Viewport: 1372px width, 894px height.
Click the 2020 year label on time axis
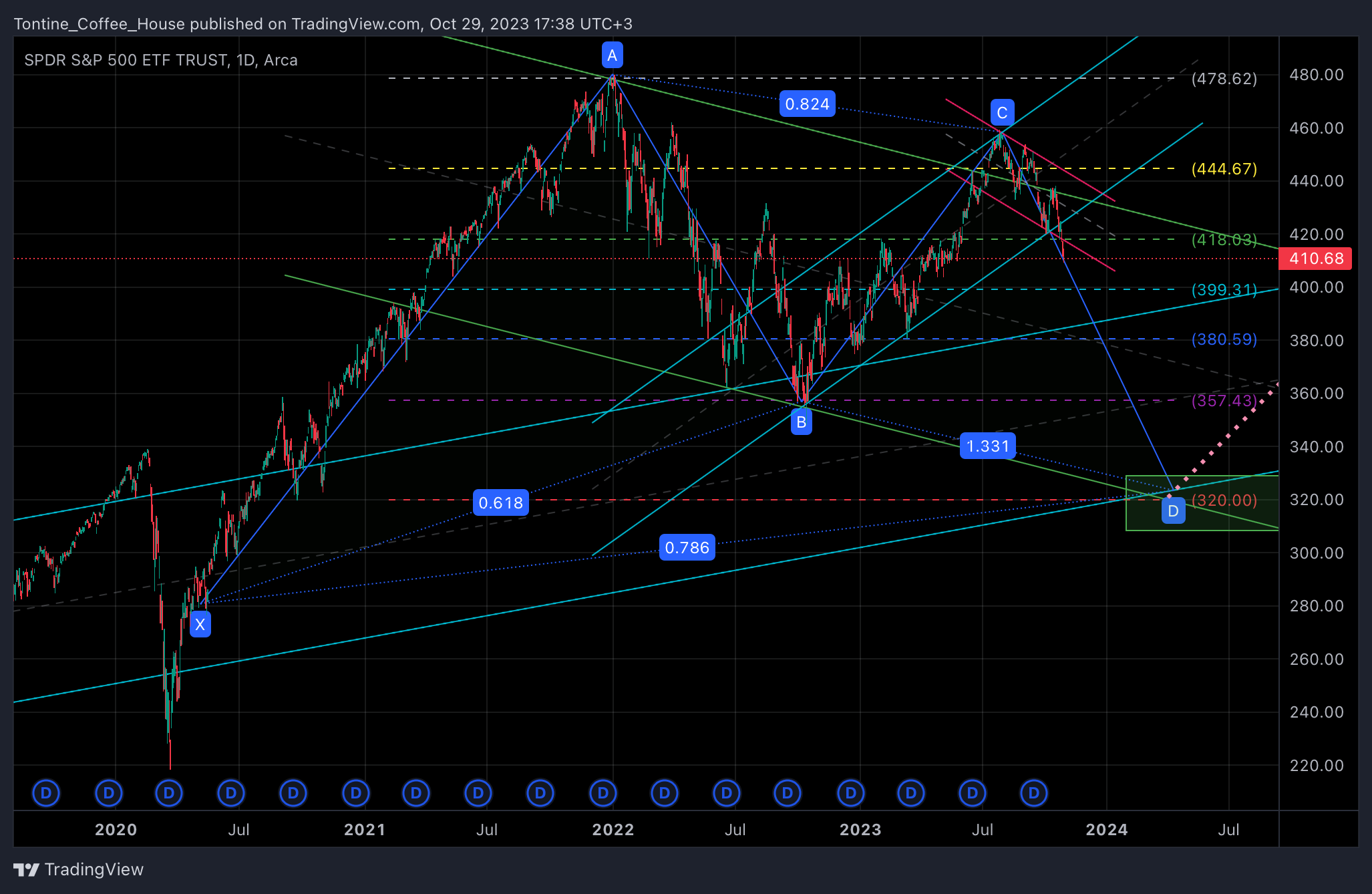coord(116,830)
